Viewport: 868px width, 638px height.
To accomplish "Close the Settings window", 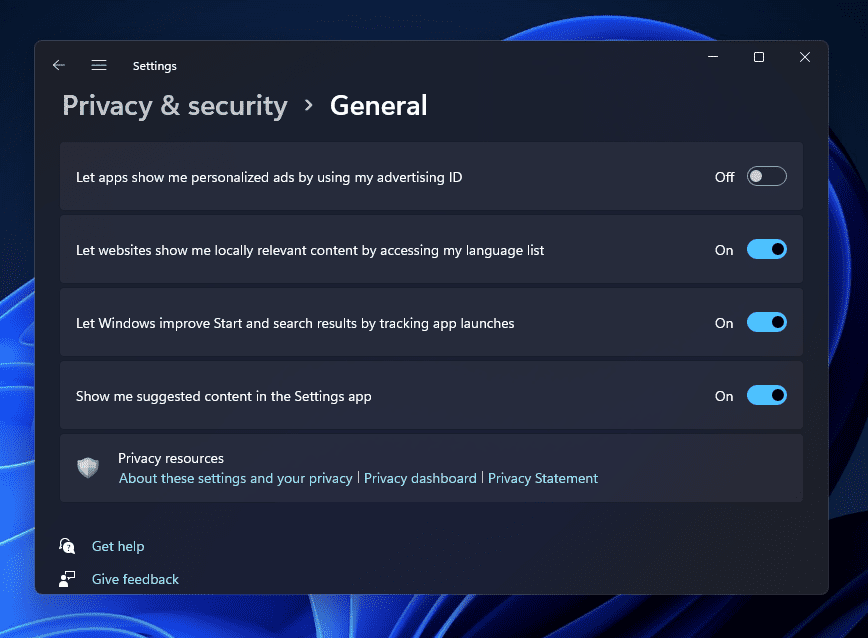I will point(805,58).
